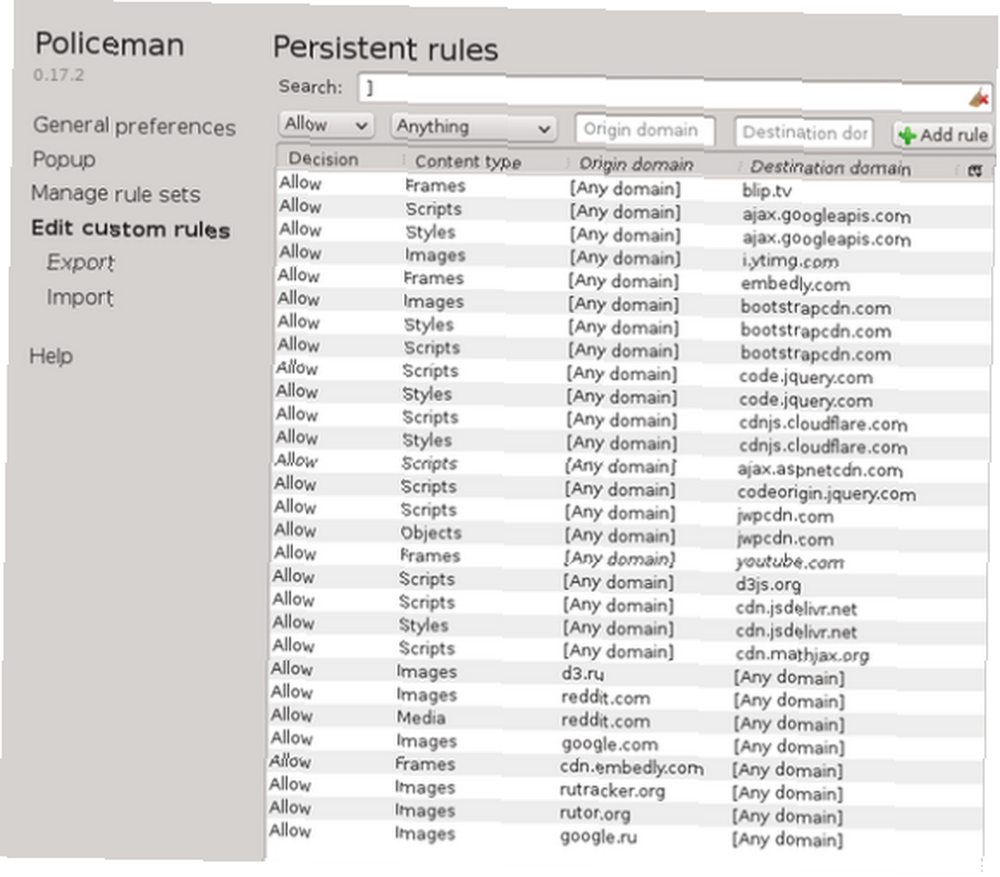The width and height of the screenshot is (1000, 877).
Task: Open the column picker icon in the table header
Action: click(x=974, y=171)
